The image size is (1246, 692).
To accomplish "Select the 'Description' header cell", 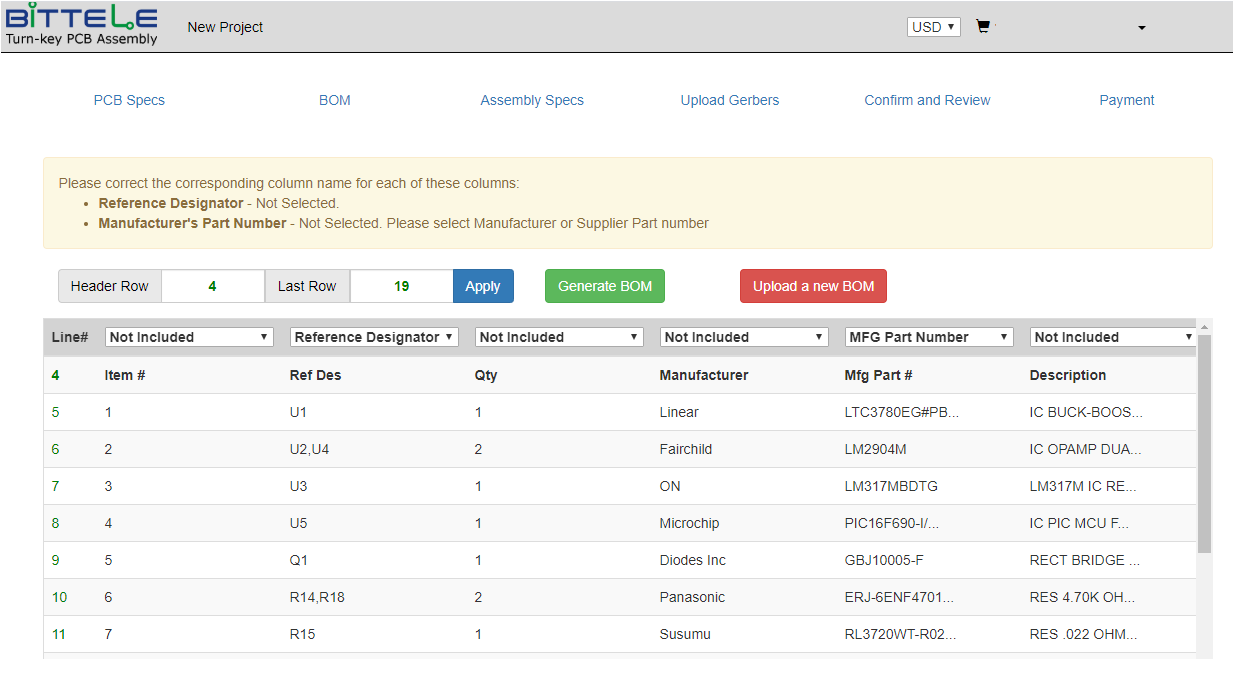I will (x=1068, y=375).
